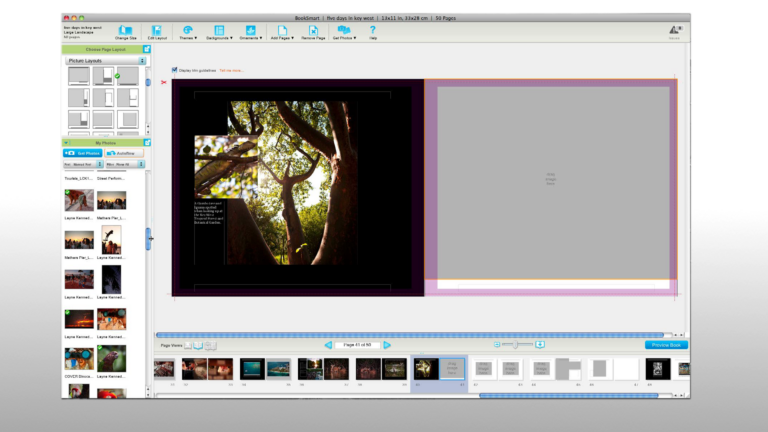Viewport: 768px width, 432px height.
Task: Click the Change Size toolbar icon
Action: click(125, 32)
